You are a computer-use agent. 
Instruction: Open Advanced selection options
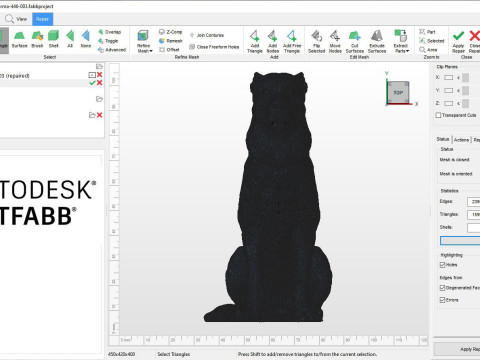pos(112,50)
